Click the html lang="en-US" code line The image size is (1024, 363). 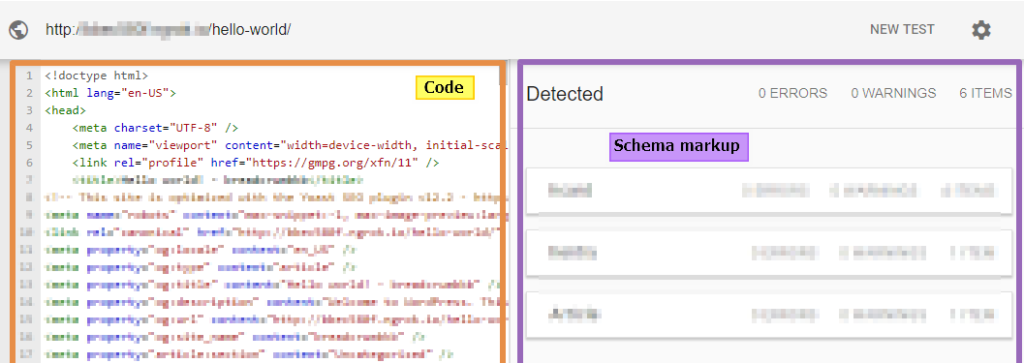(110, 93)
